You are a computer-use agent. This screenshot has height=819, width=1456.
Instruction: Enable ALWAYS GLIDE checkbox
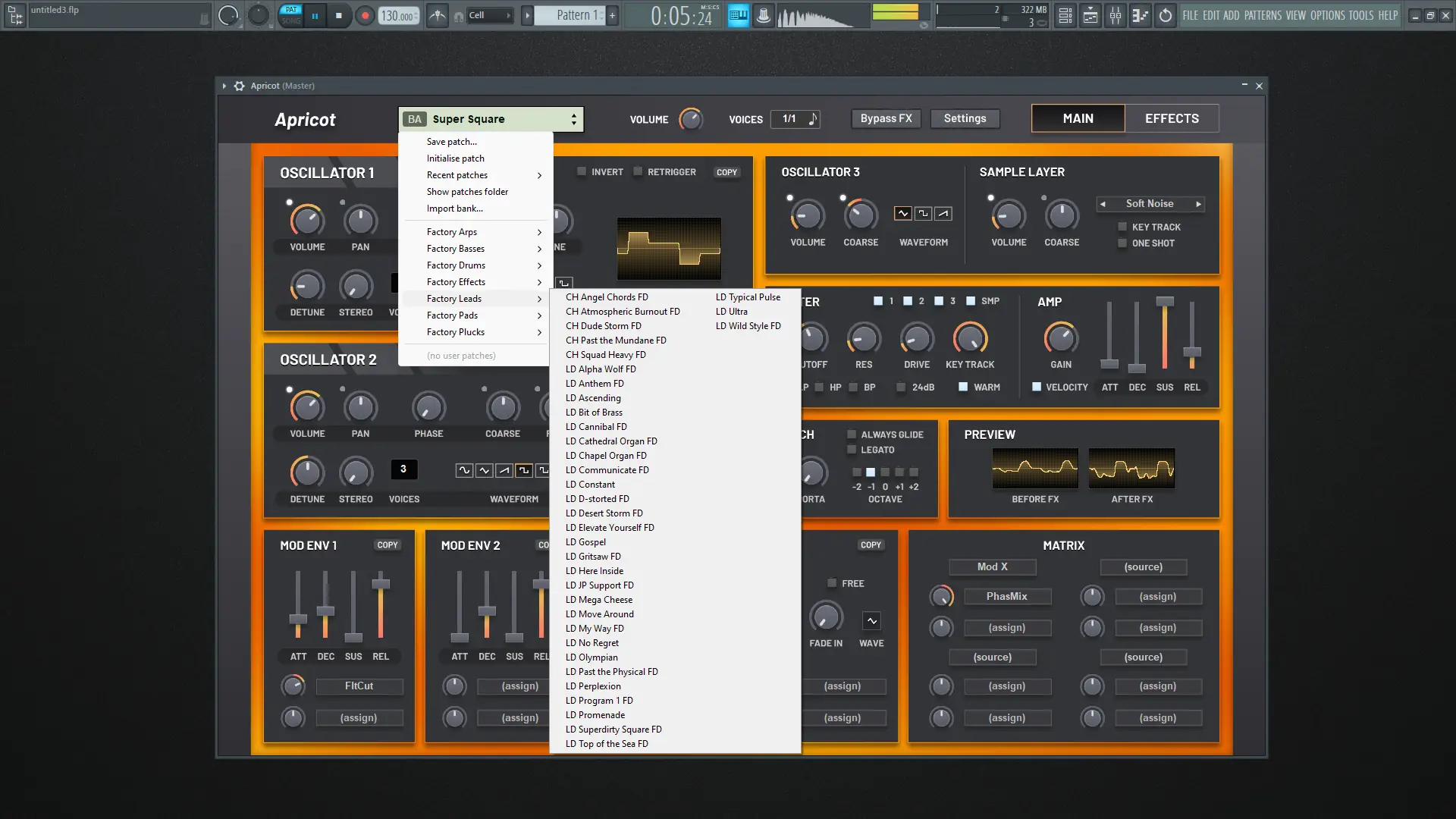click(x=852, y=435)
